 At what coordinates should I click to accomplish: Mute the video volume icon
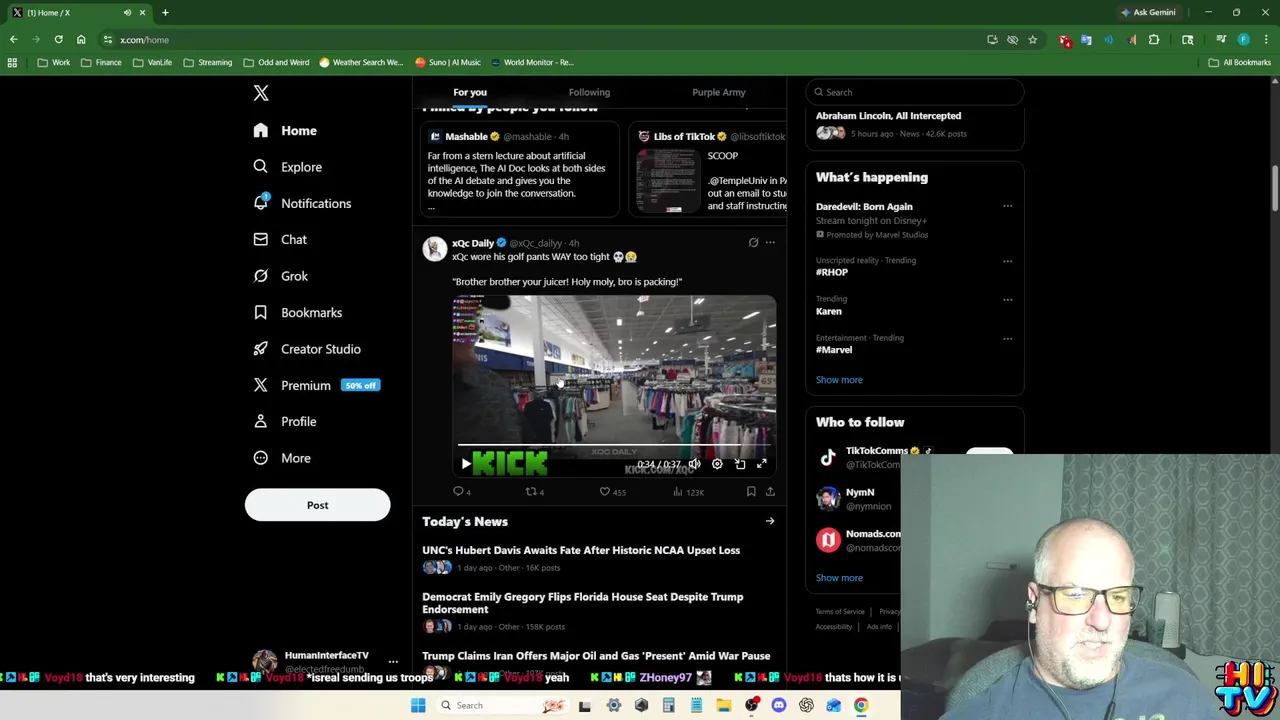(x=694, y=464)
